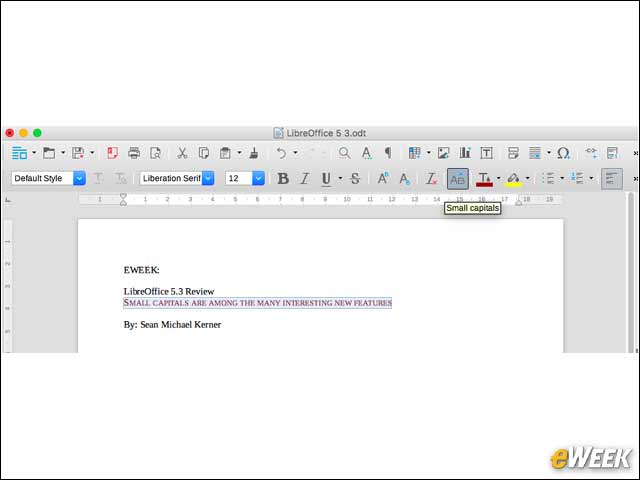Toggle Underline formatting
The width and height of the screenshot is (640, 480).
(x=326, y=179)
